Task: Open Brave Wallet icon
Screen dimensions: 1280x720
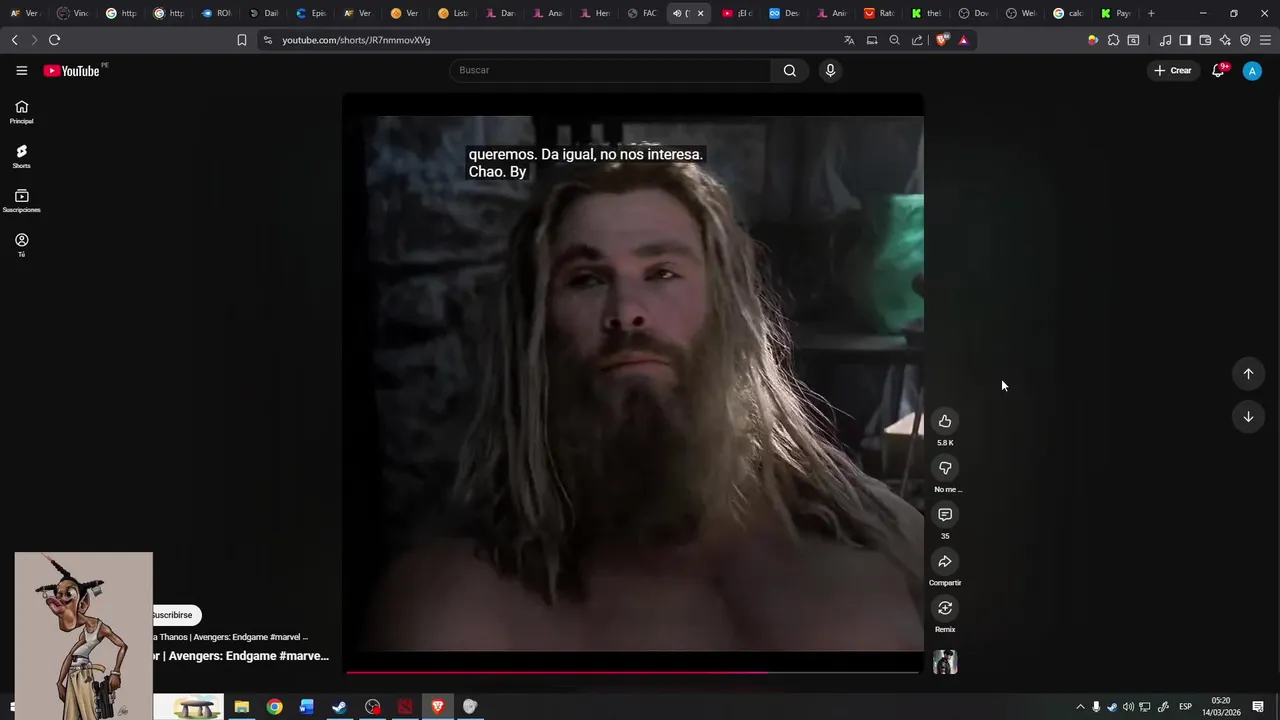Action: coord(1205,40)
